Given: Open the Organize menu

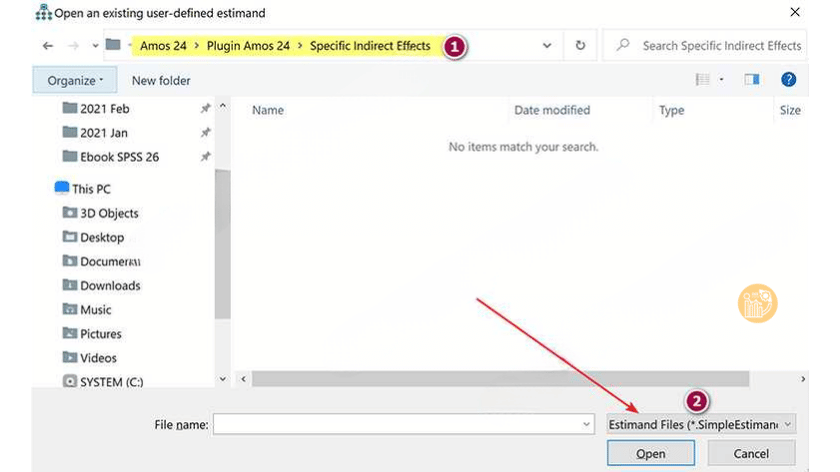Looking at the screenshot, I should point(75,80).
